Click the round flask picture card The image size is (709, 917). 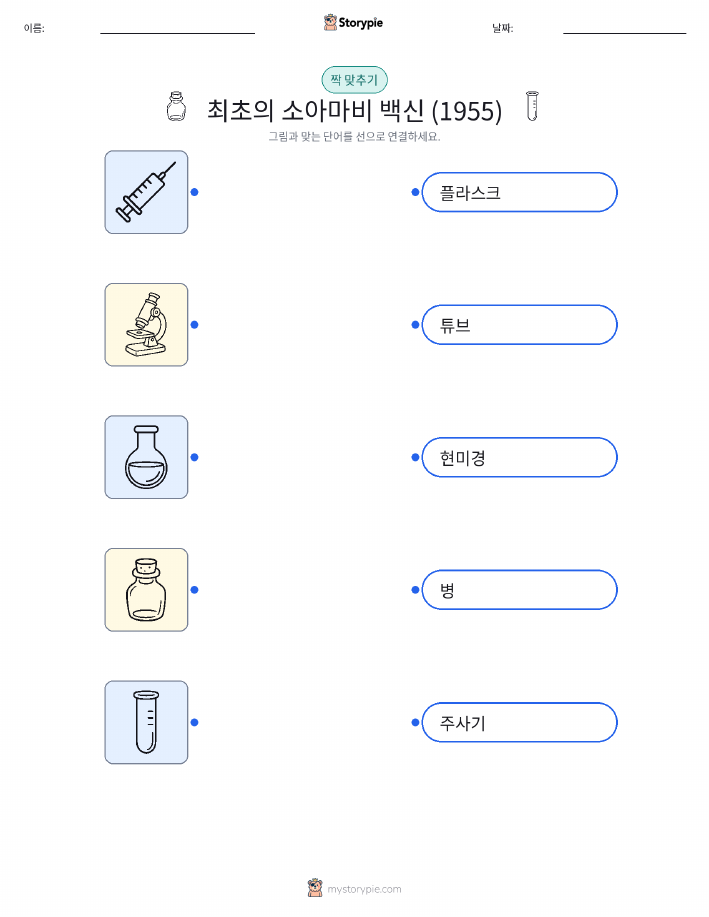point(146,457)
